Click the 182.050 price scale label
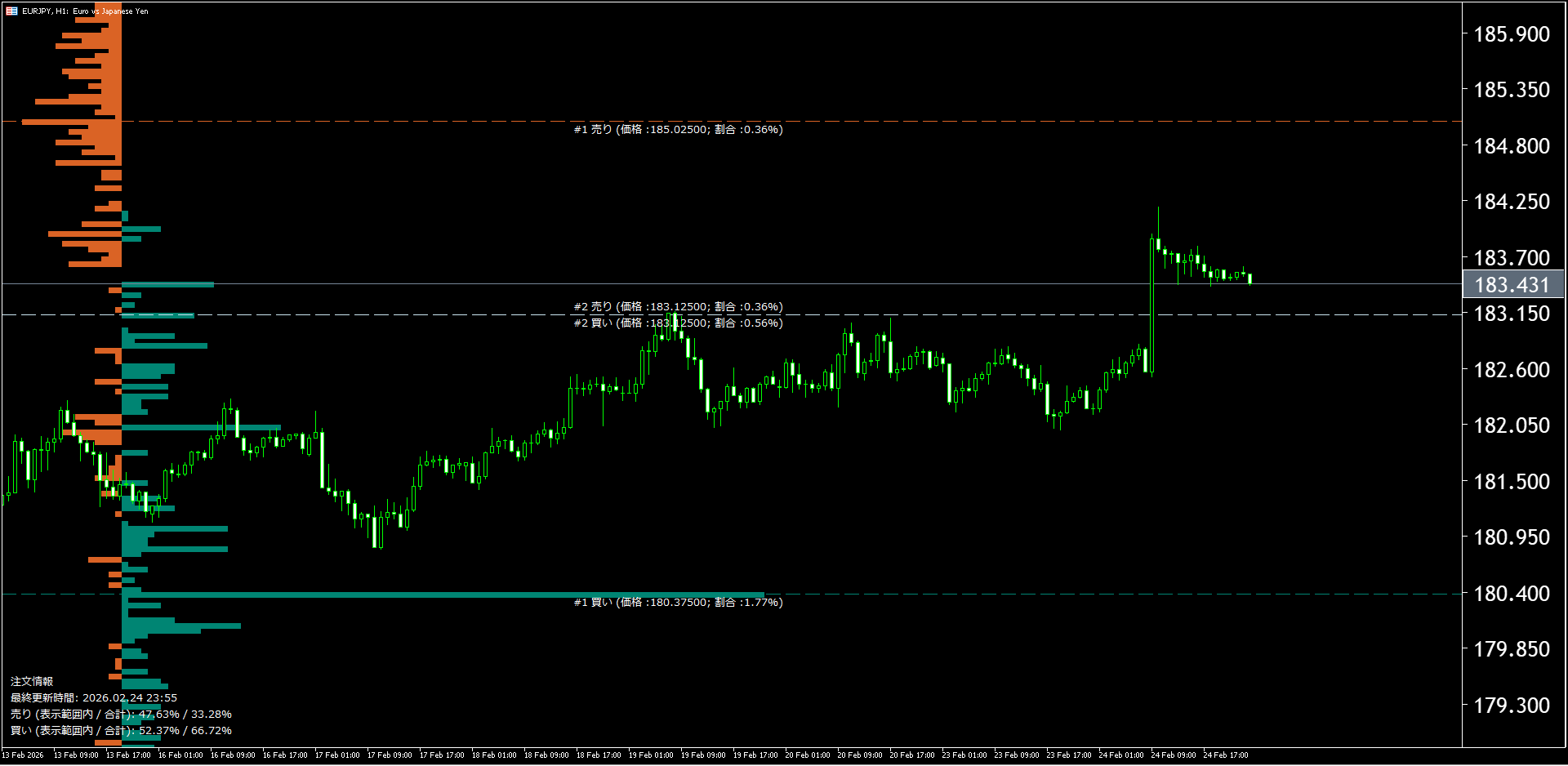Viewport: 1568px width, 766px height. point(1512,425)
